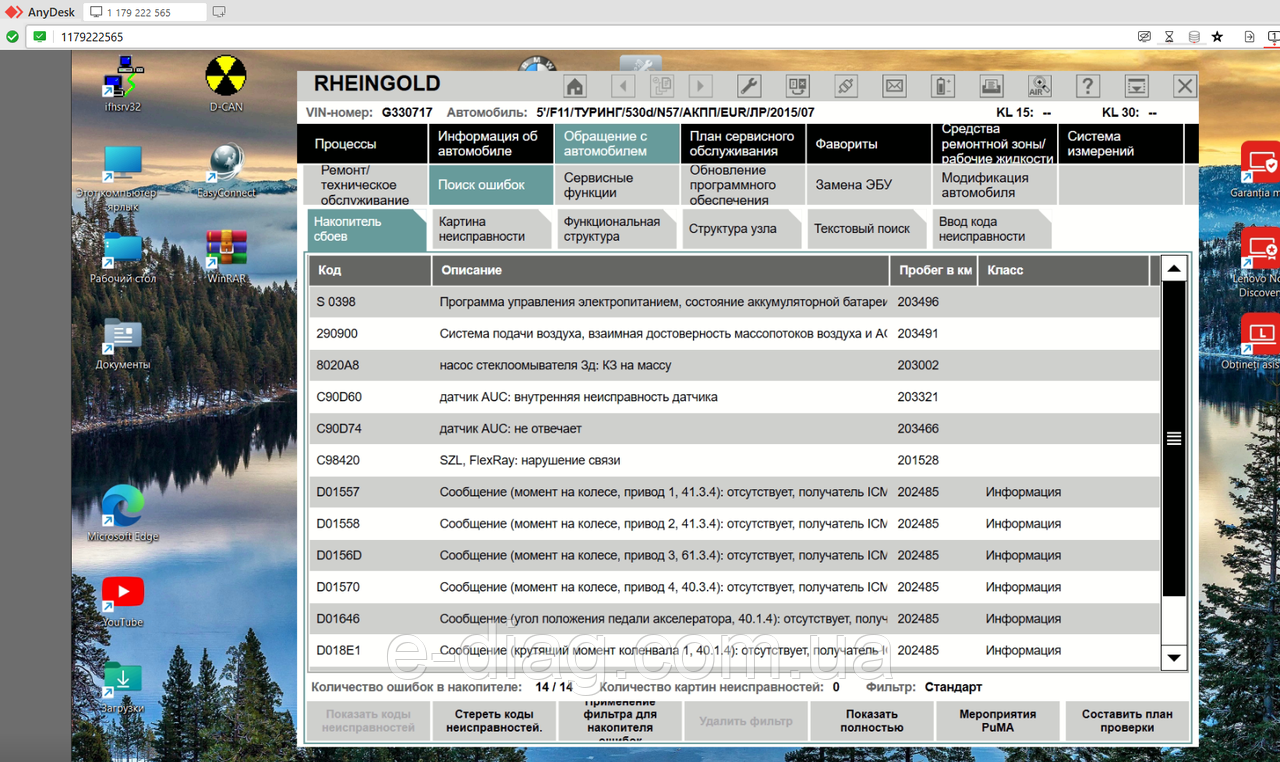Open WinRAR desktop shortcut
This screenshot has width=1280, height=762.
click(226, 257)
